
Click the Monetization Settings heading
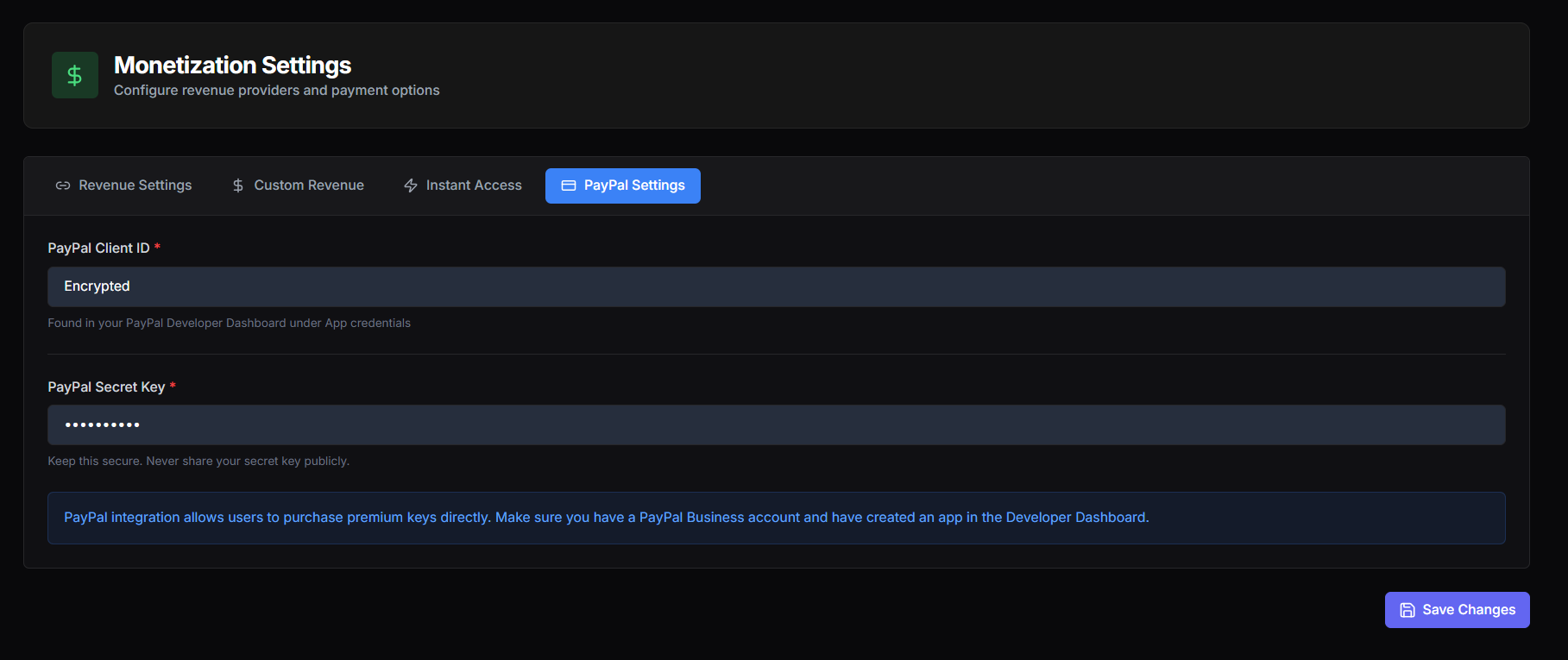(233, 66)
